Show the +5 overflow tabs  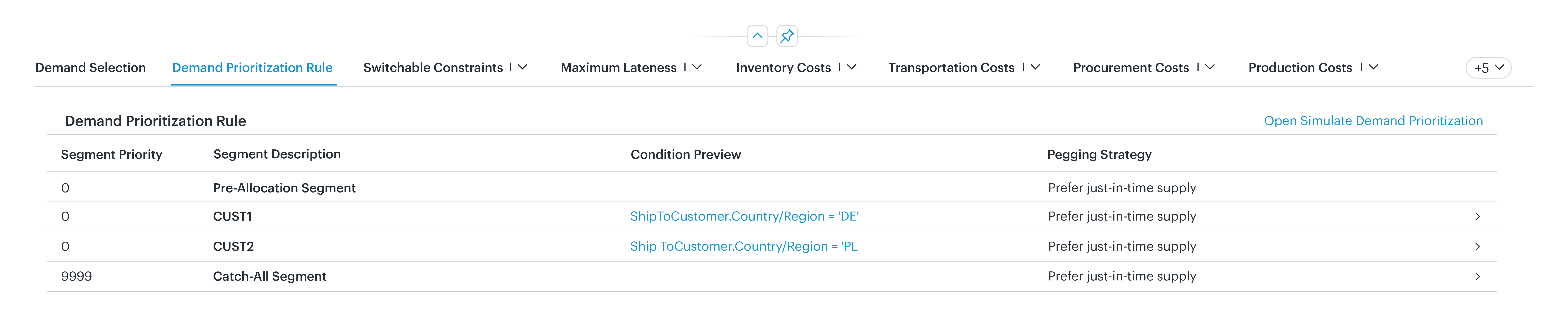pos(1488,68)
